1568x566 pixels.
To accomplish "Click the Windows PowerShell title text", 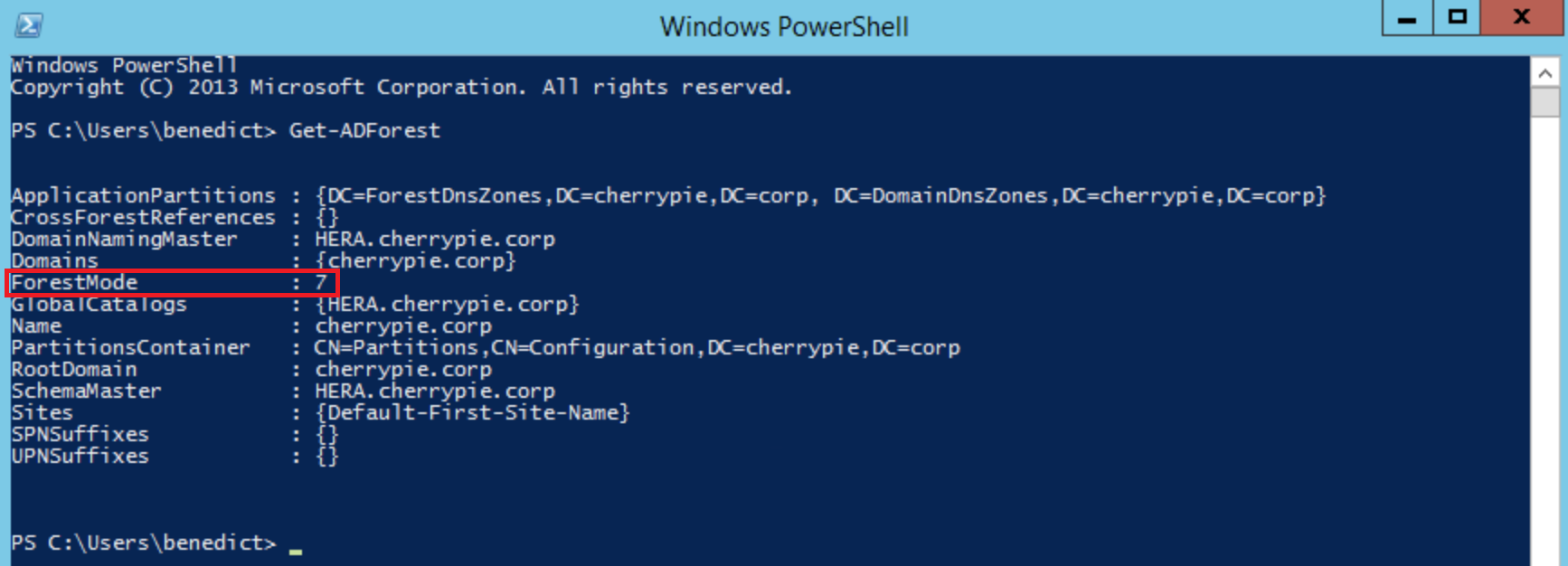I will 783,26.
